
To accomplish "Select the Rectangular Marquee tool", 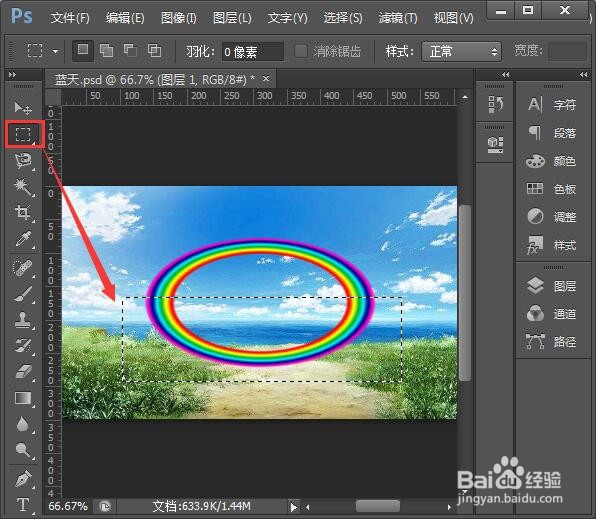I will (23, 134).
